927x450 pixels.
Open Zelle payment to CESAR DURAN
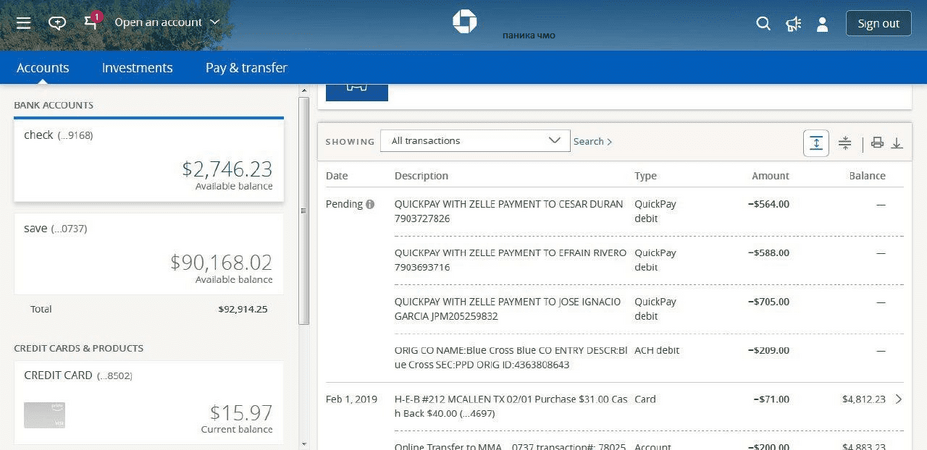[614, 212]
